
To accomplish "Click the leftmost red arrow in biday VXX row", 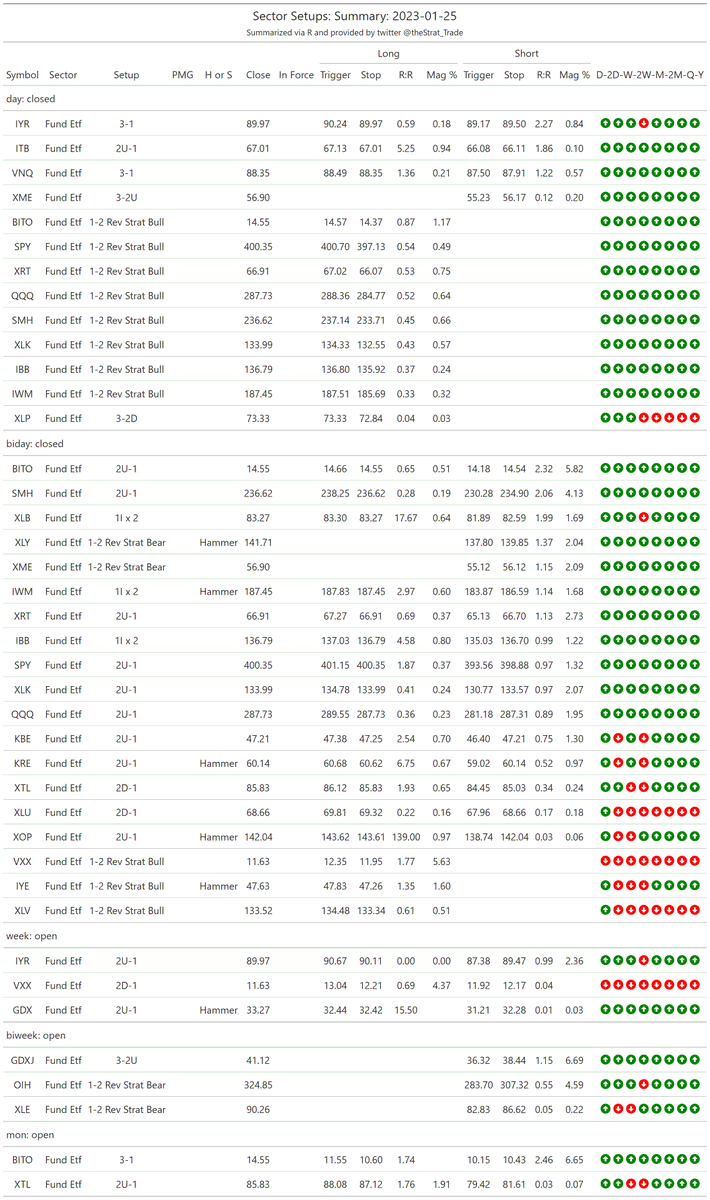I will [606, 861].
